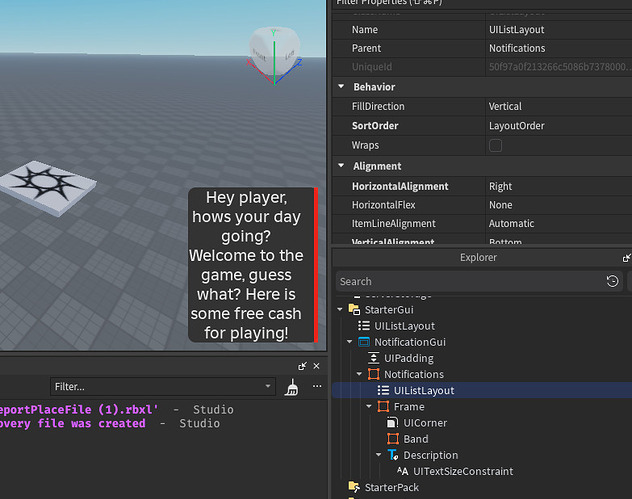Screen dimensions: 632x499
Task: Select the Parent property label
Action: pos(366,48)
